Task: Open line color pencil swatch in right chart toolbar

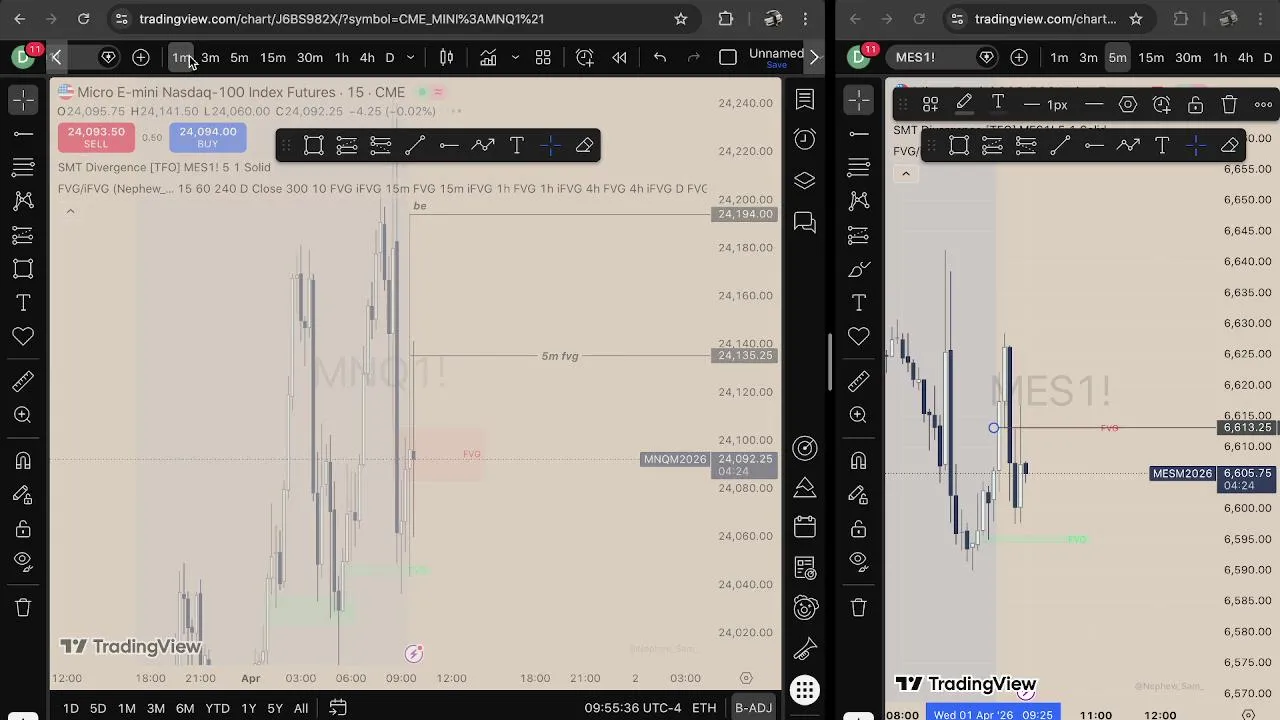Action: [964, 103]
